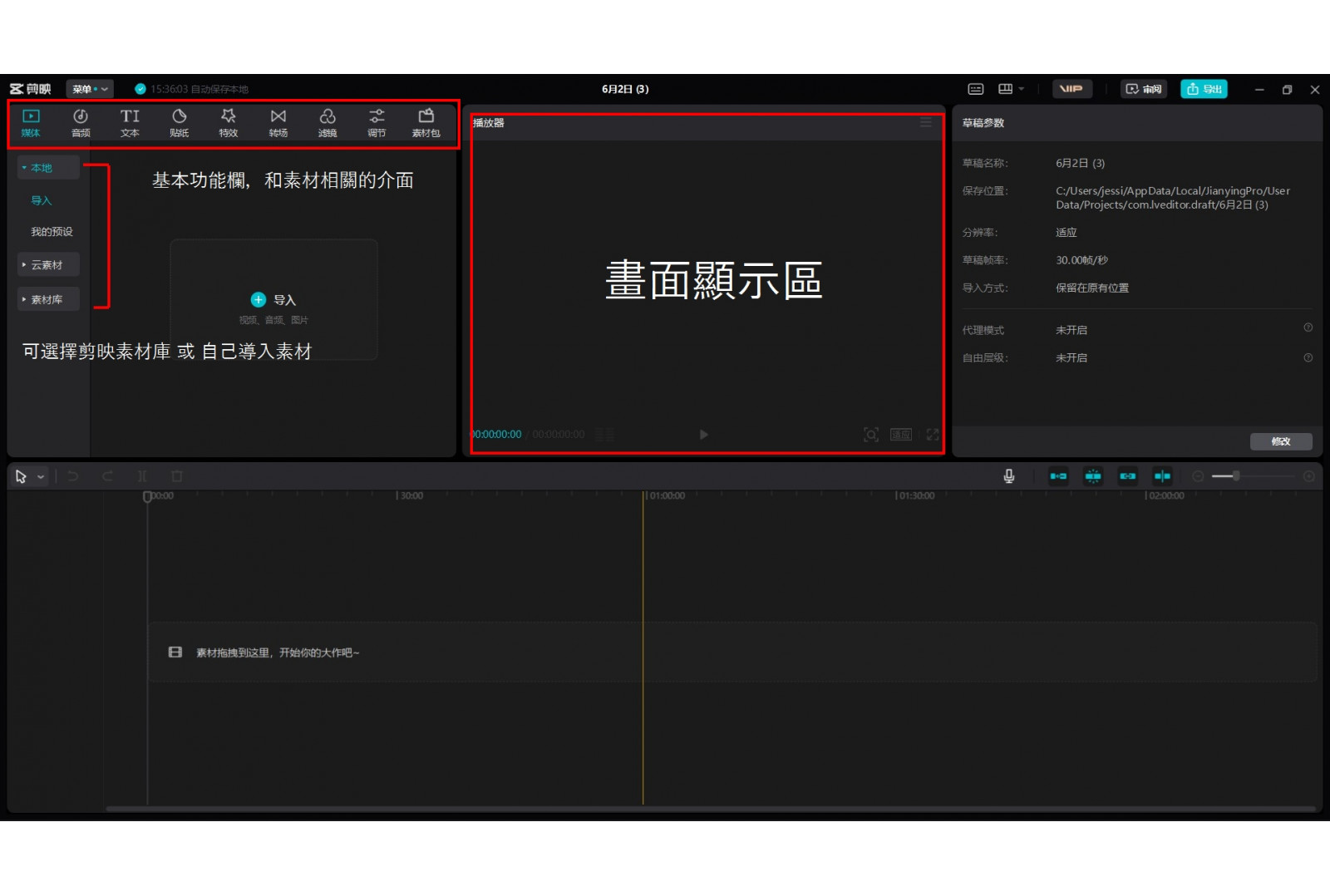This screenshot has height=896, width=1330.
Task: Toggle auto snapping
Action: tap(1093, 476)
